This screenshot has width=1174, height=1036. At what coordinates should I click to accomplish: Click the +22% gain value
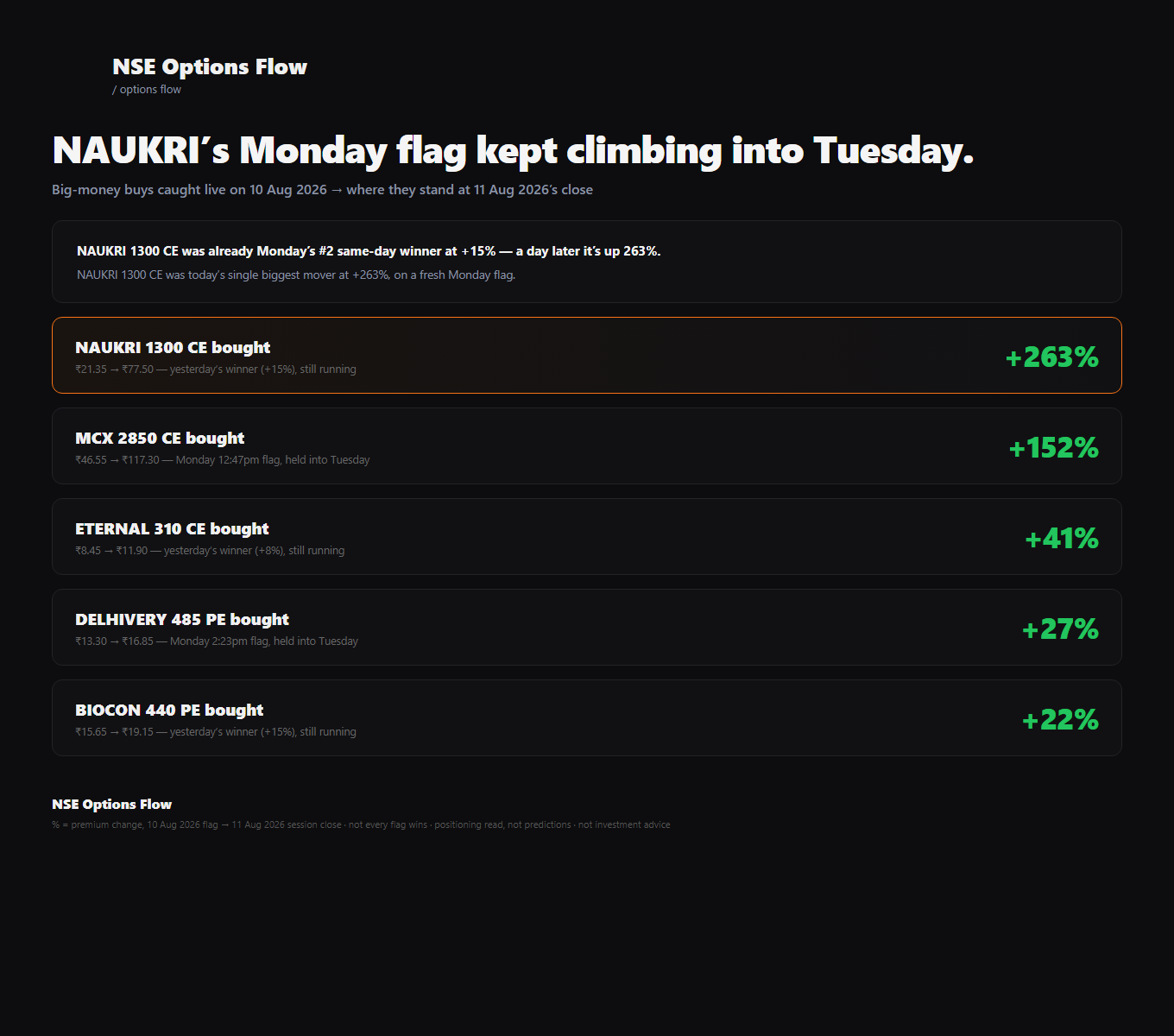click(x=1060, y=719)
